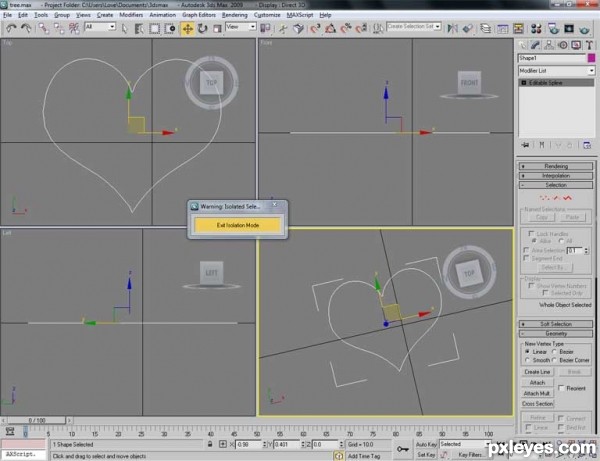Activate the Select and Scale tool
The image size is (600, 461).
[x=217, y=29]
